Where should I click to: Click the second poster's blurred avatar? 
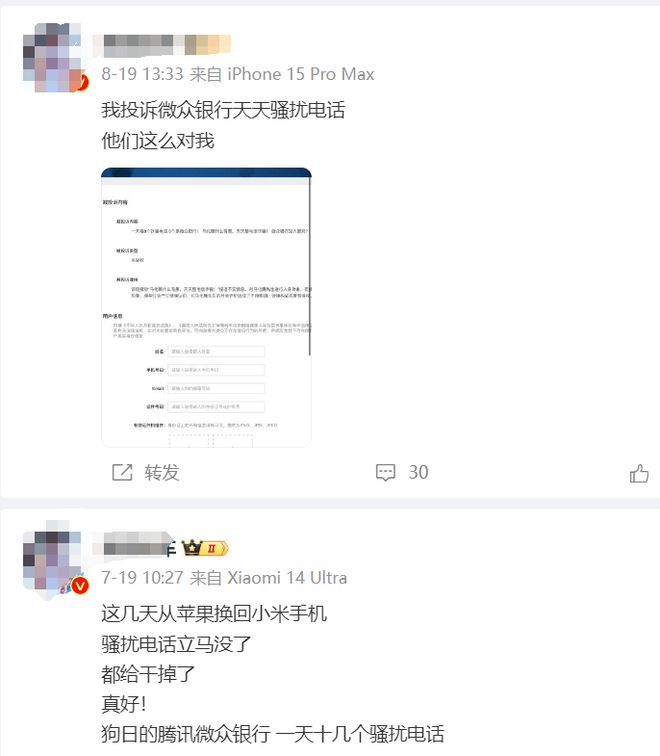point(53,559)
